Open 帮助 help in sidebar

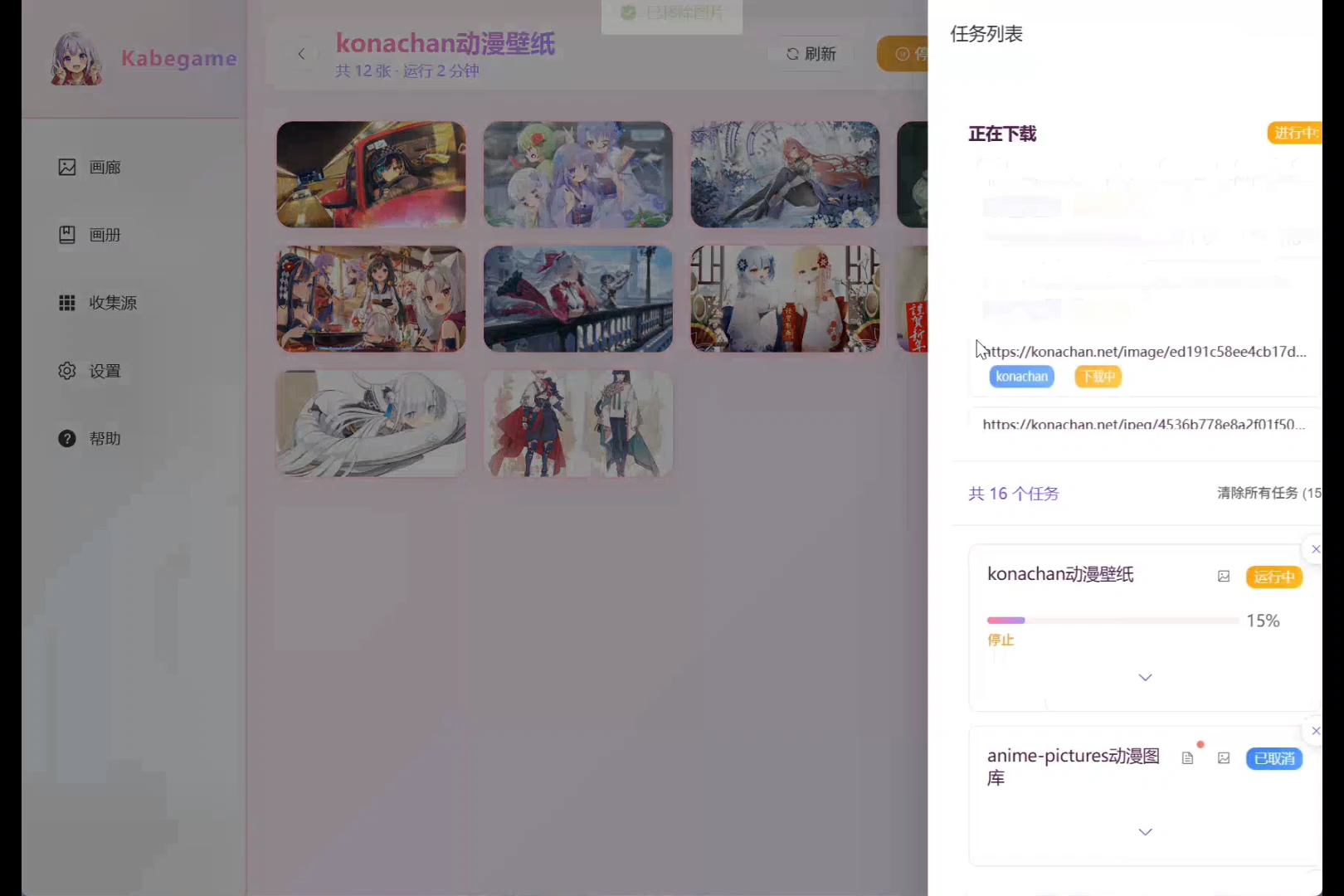click(x=90, y=439)
